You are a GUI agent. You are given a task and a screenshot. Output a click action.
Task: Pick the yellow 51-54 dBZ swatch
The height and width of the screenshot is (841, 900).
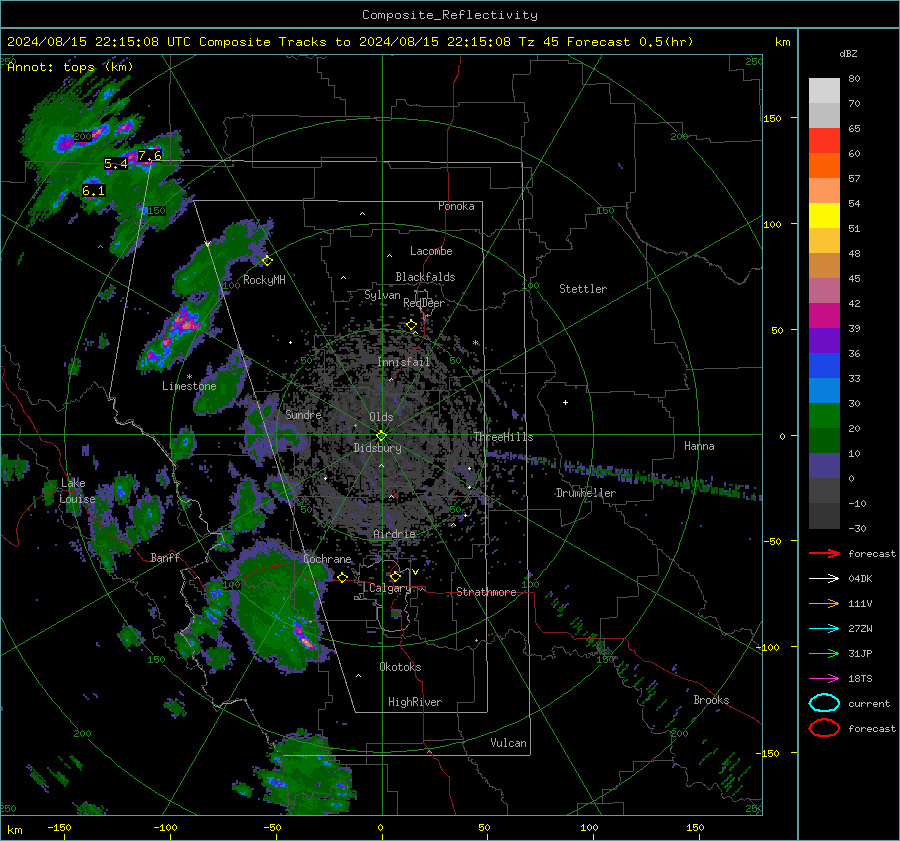point(824,215)
